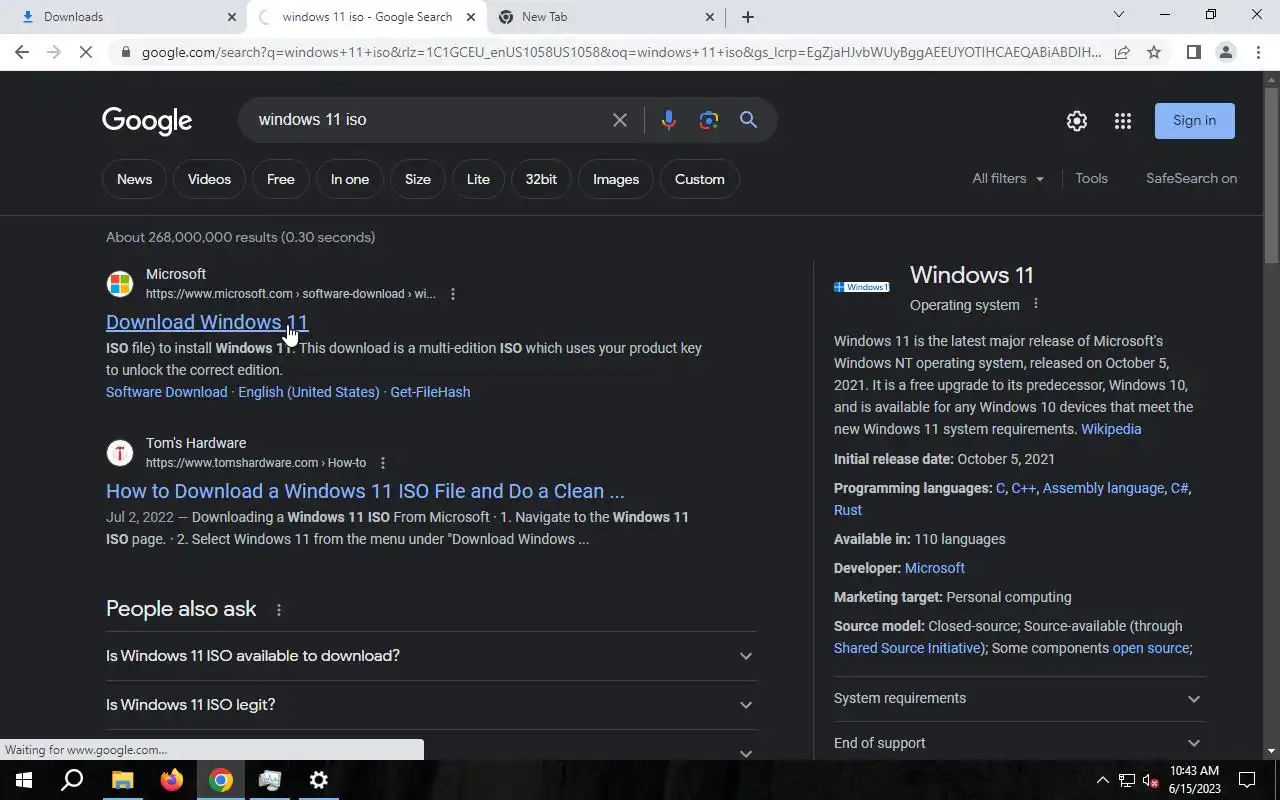Open the English (United States) sublink
This screenshot has width=1280, height=800.
pos(309,392)
